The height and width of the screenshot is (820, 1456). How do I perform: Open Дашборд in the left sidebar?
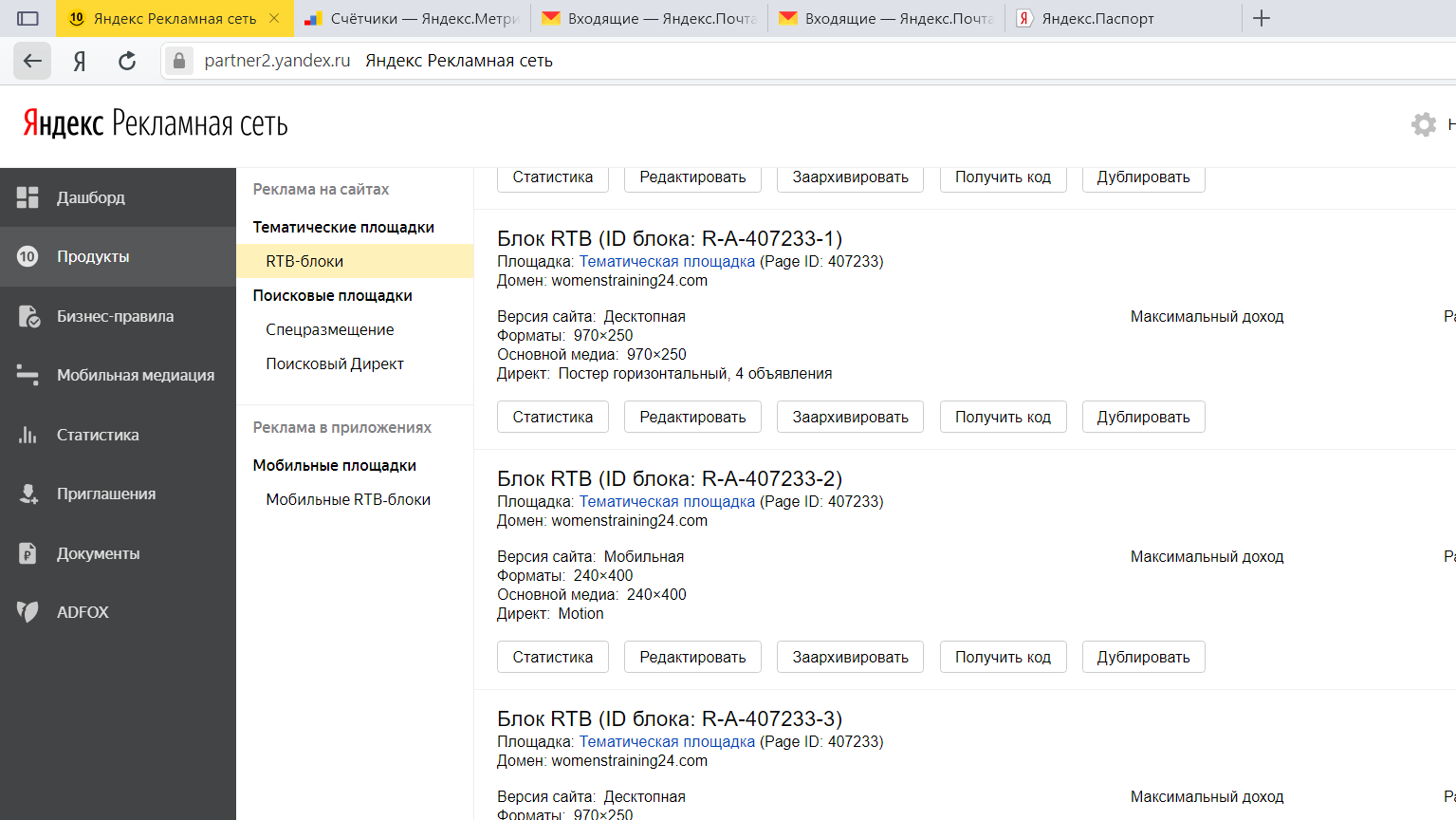tap(118, 197)
